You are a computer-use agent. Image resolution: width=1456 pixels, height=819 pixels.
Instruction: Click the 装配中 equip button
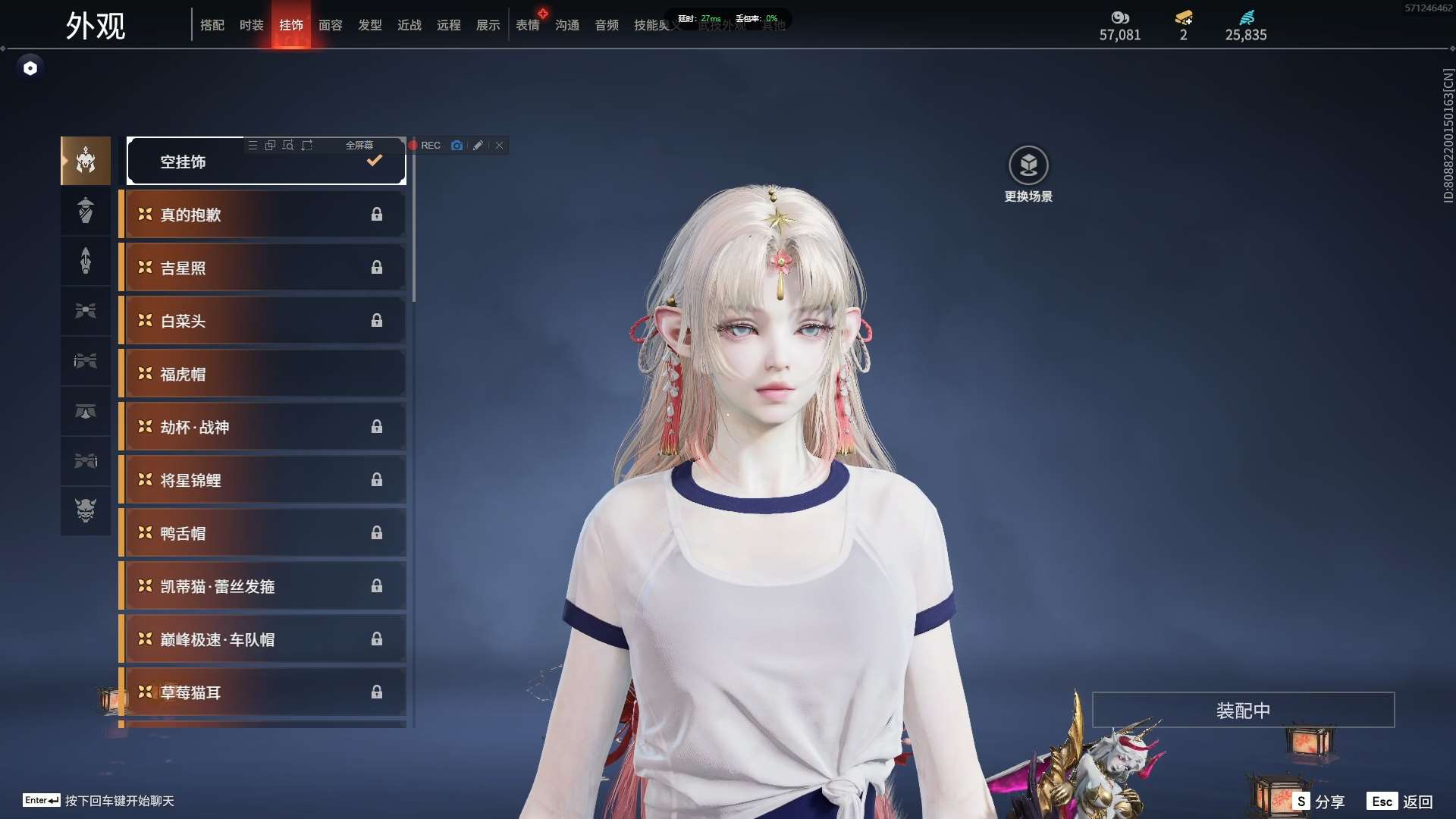1243,711
